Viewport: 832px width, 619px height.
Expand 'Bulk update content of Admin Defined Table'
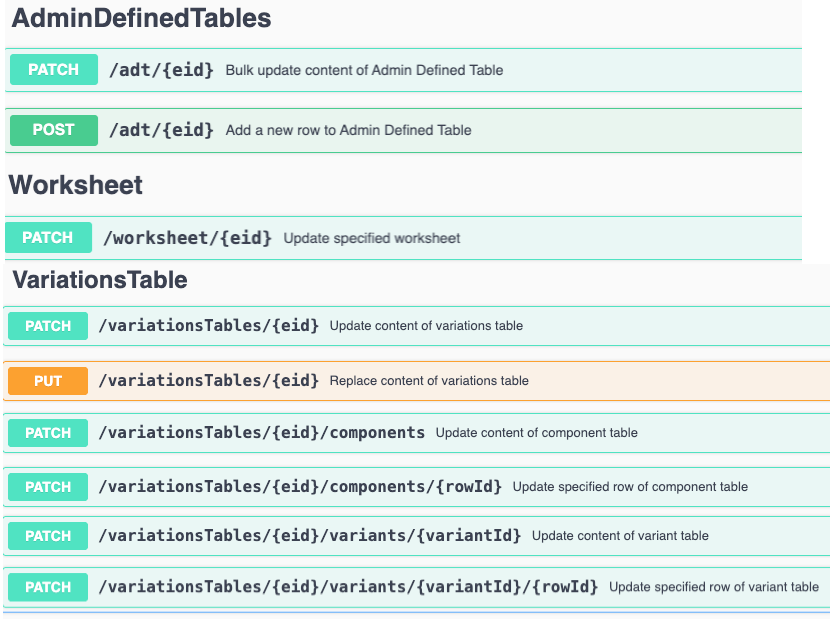click(364, 71)
